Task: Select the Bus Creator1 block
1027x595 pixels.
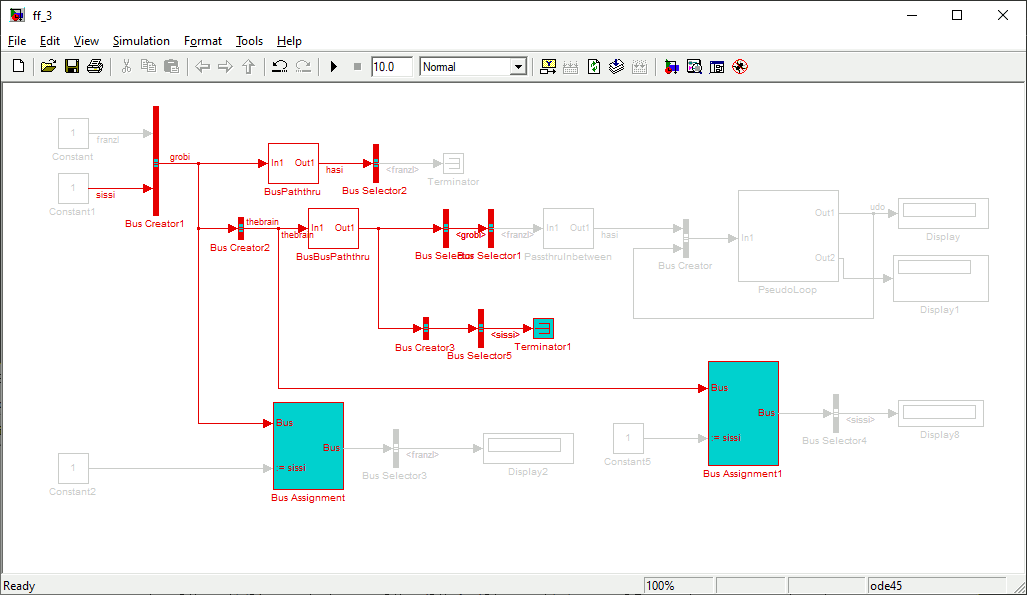Action: (x=156, y=161)
